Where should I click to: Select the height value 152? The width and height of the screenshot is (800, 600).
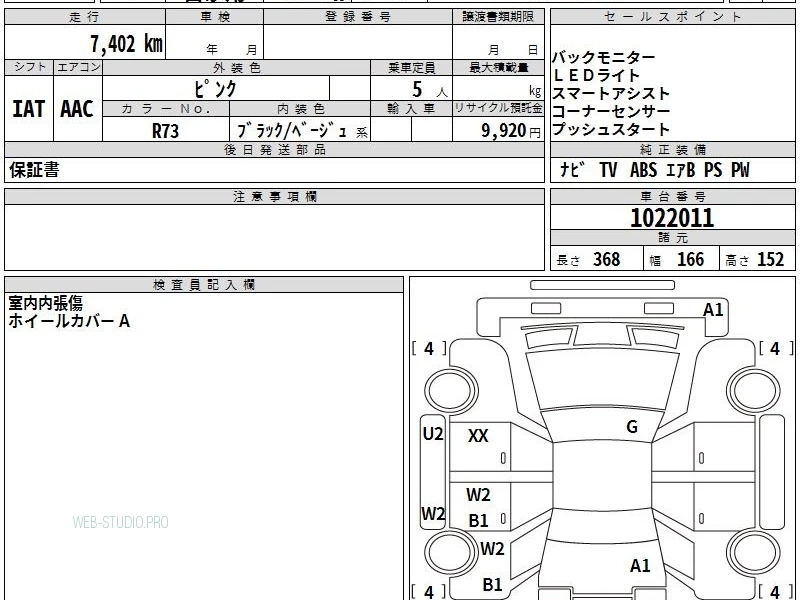pyautogui.click(x=770, y=259)
